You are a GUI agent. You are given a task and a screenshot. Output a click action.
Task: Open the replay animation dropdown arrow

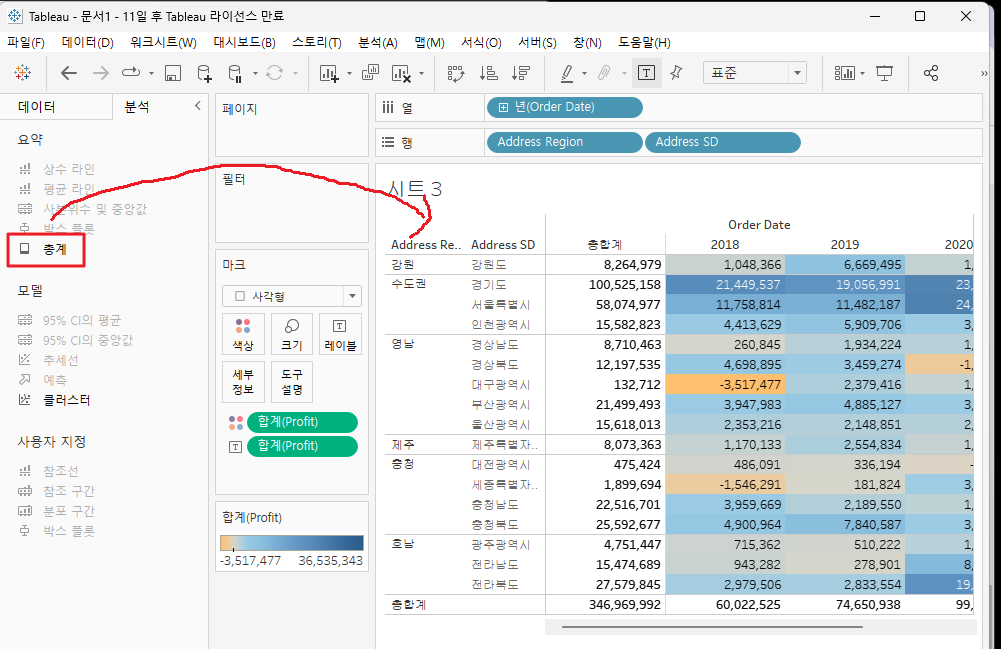click(x=151, y=73)
